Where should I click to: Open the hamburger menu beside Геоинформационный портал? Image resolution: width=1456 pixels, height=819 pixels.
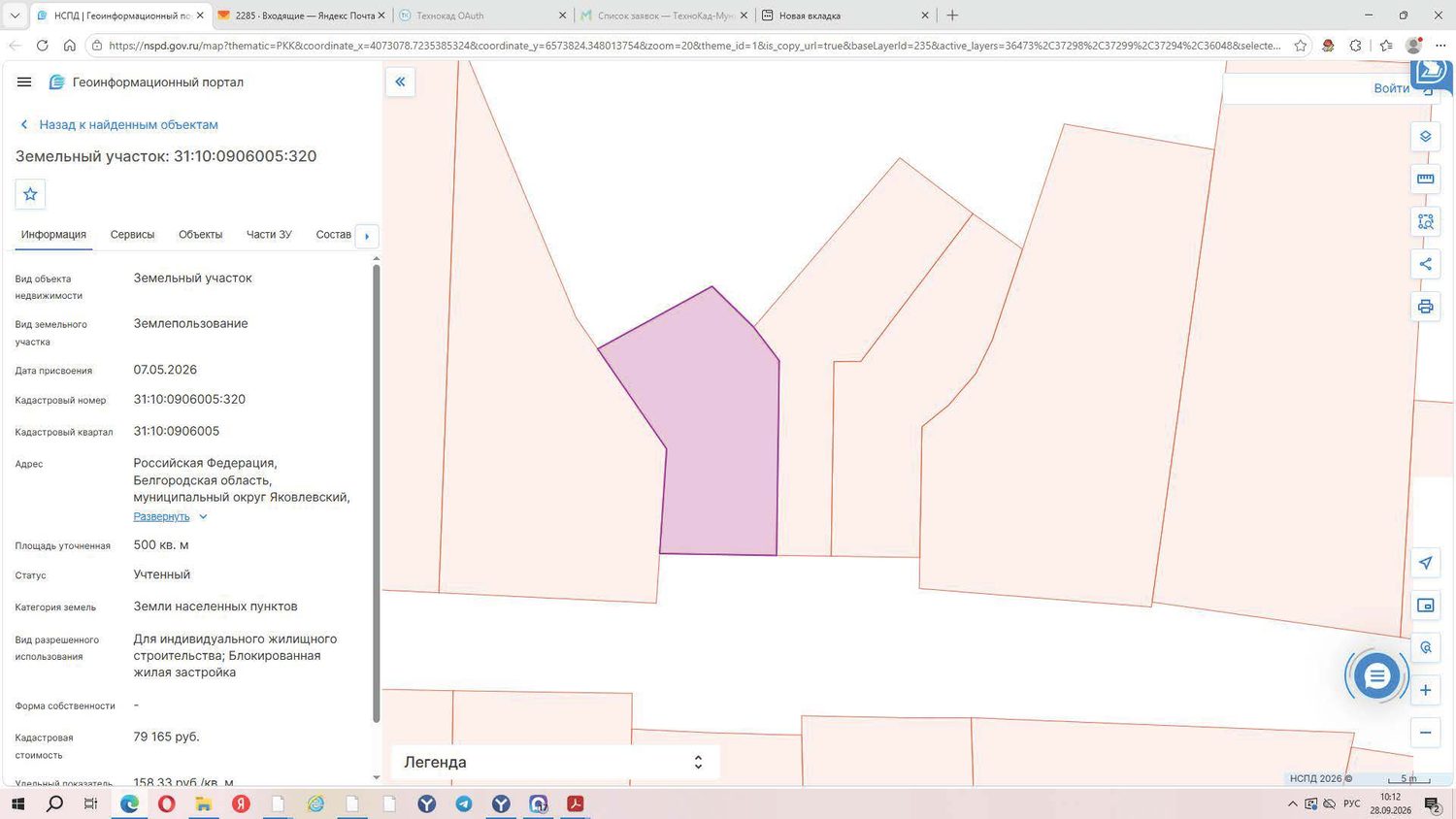(x=24, y=82)
